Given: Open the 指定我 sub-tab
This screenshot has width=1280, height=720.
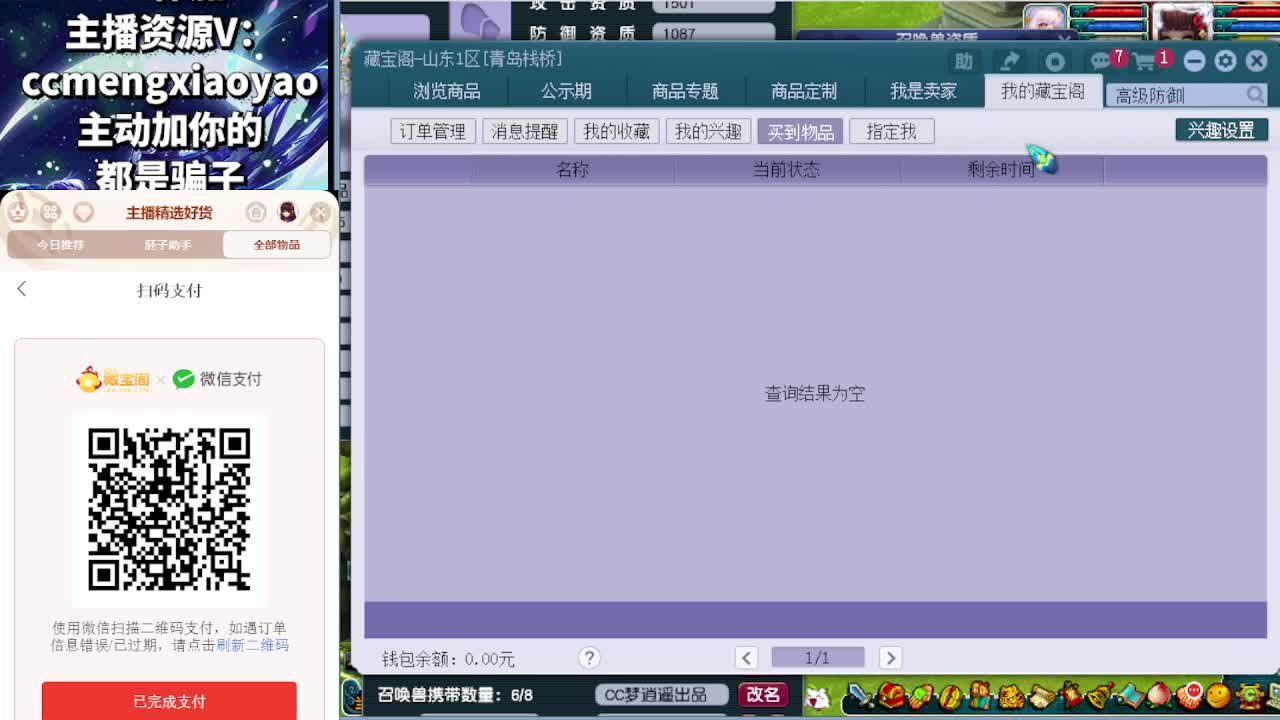Looking at the screenshot, I should (x=891, y=131).
